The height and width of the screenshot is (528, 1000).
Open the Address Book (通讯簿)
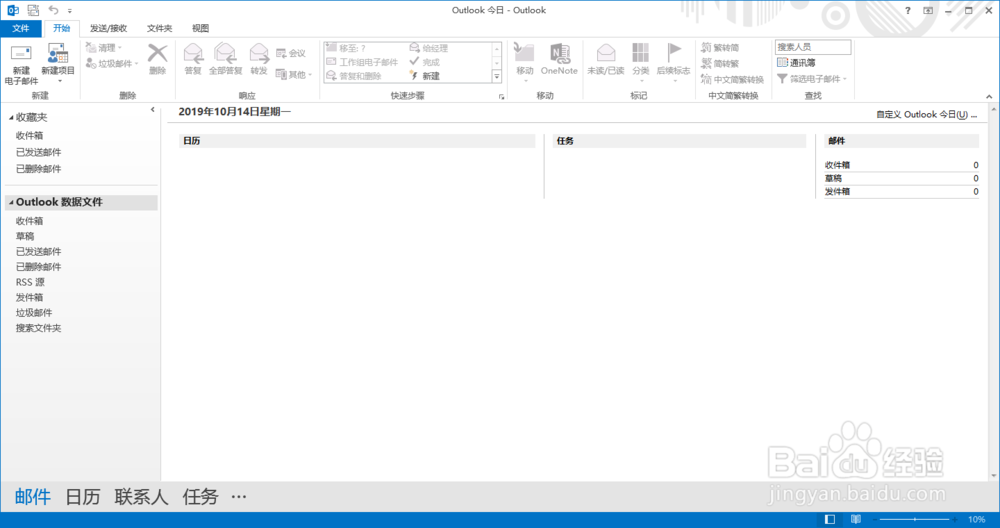796,62
